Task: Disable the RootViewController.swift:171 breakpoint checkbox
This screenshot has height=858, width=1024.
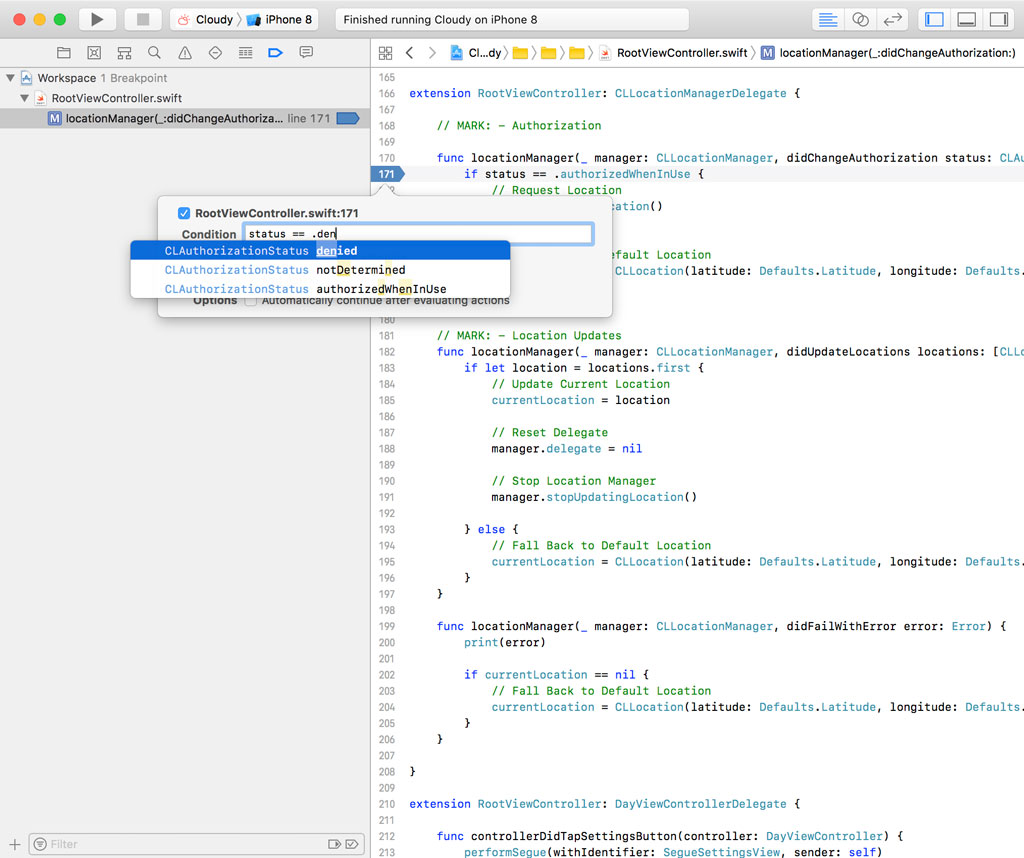Action: click(x=183, y=213)
